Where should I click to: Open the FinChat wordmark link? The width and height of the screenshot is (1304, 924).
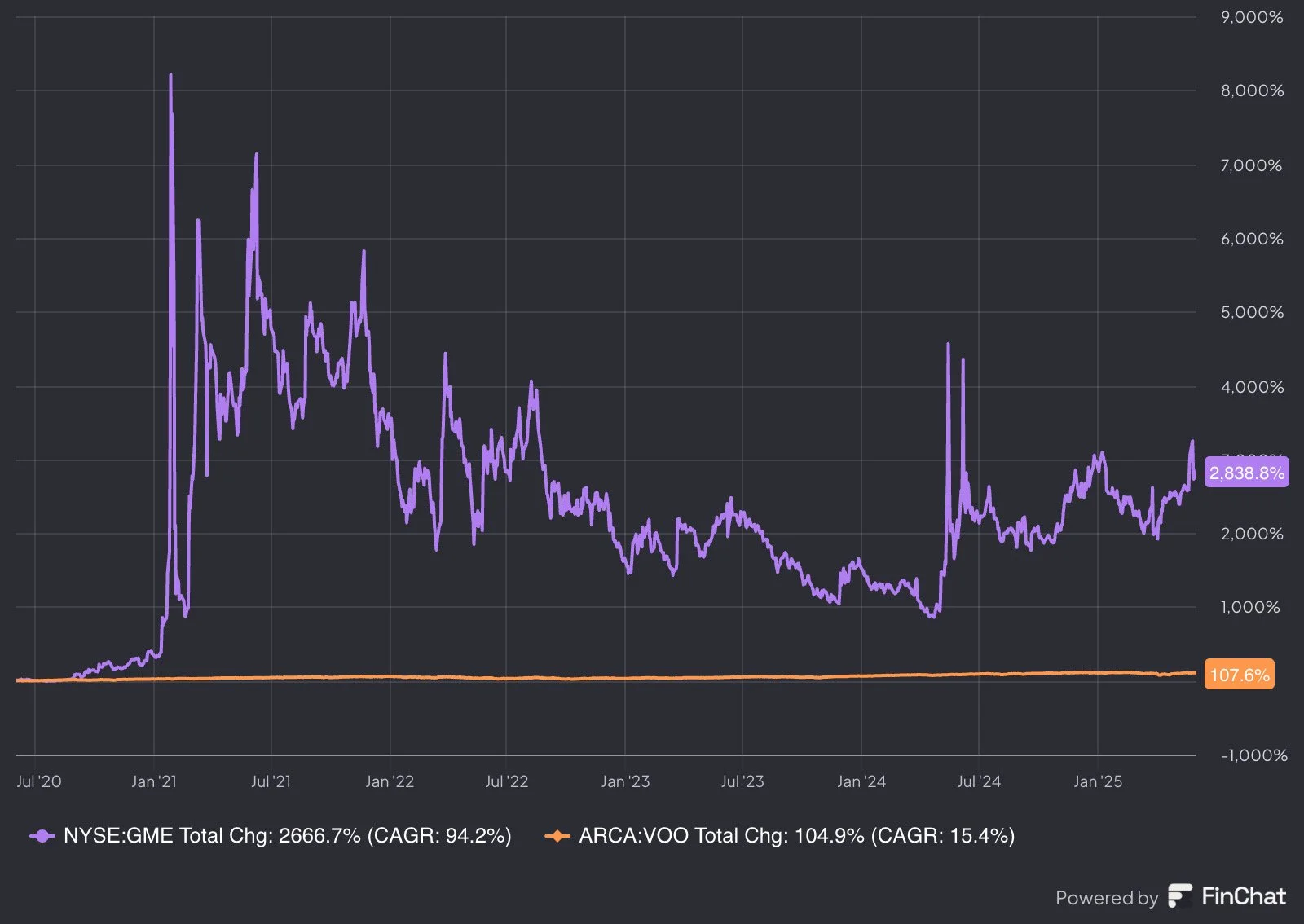pyautogui.click(x=1244, y=896)
